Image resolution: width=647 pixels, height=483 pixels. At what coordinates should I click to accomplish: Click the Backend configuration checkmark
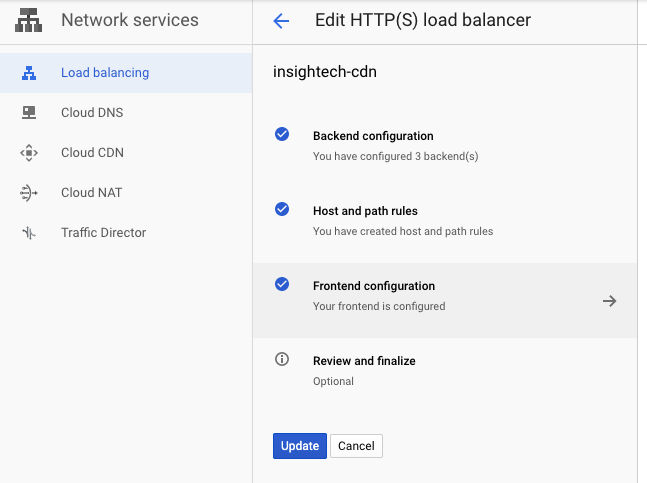tap(282, 134)
